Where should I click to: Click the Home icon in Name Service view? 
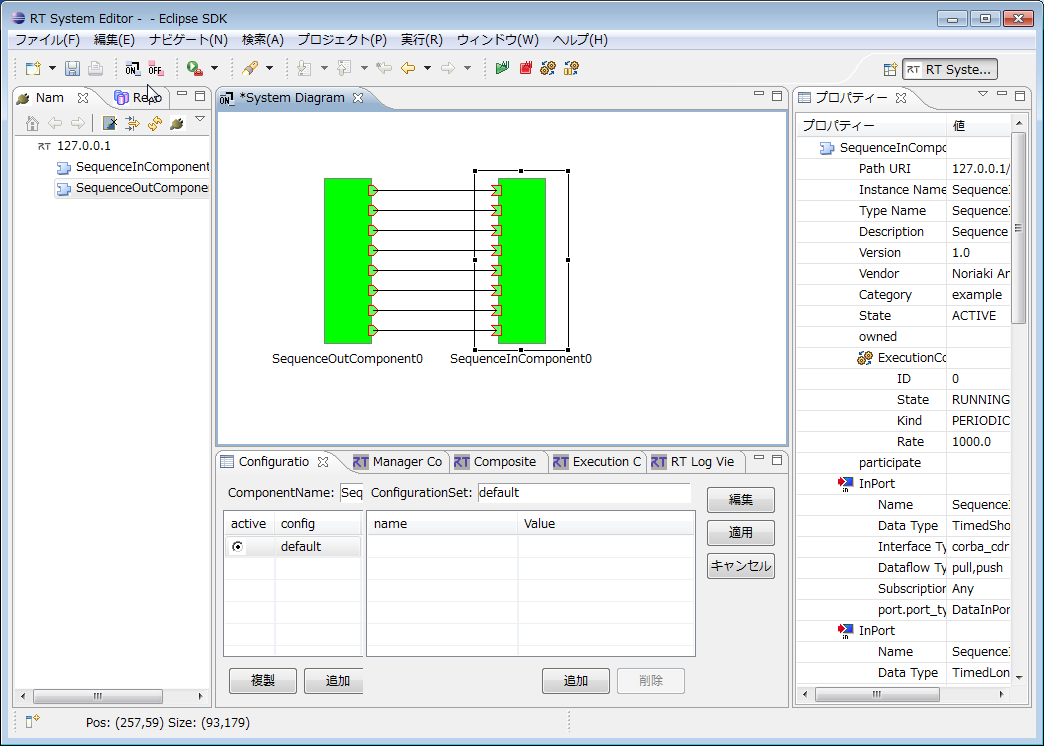[x=32, y=123]
